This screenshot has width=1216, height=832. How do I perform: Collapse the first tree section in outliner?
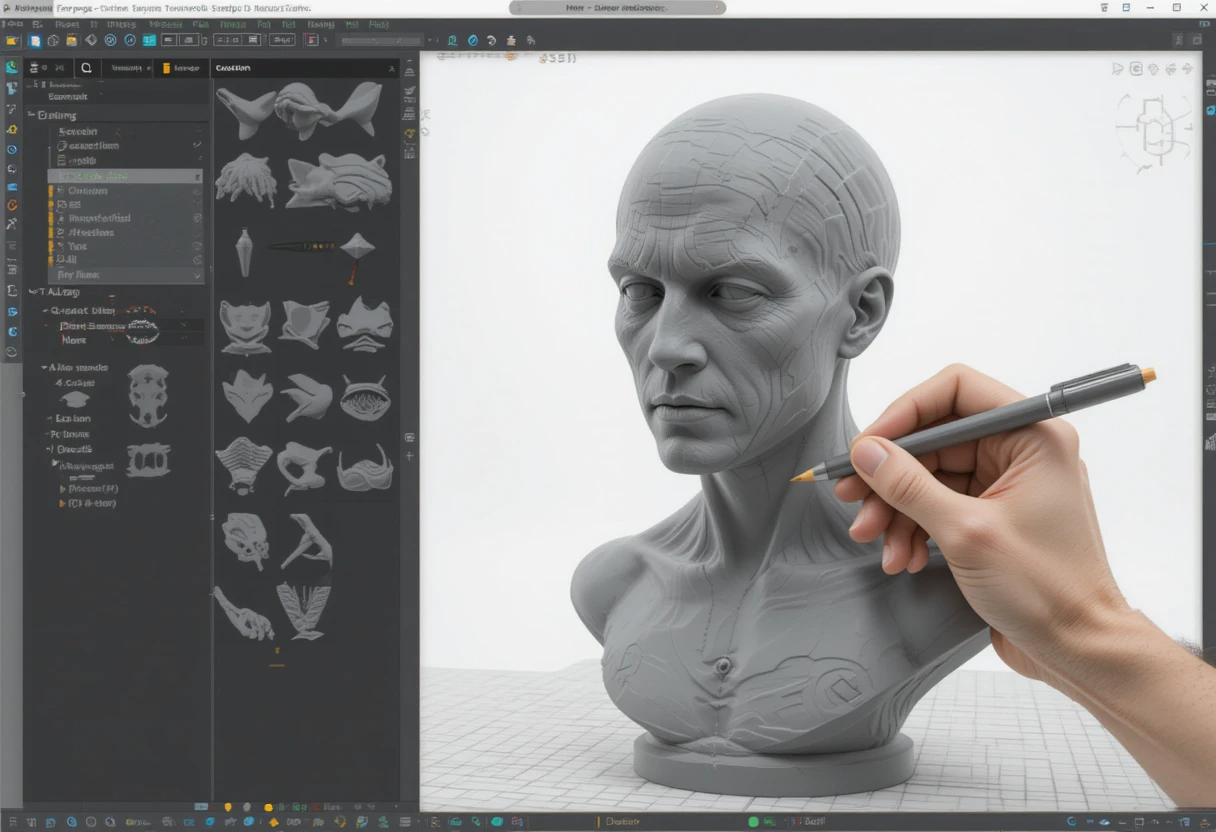tap(32, 116)
